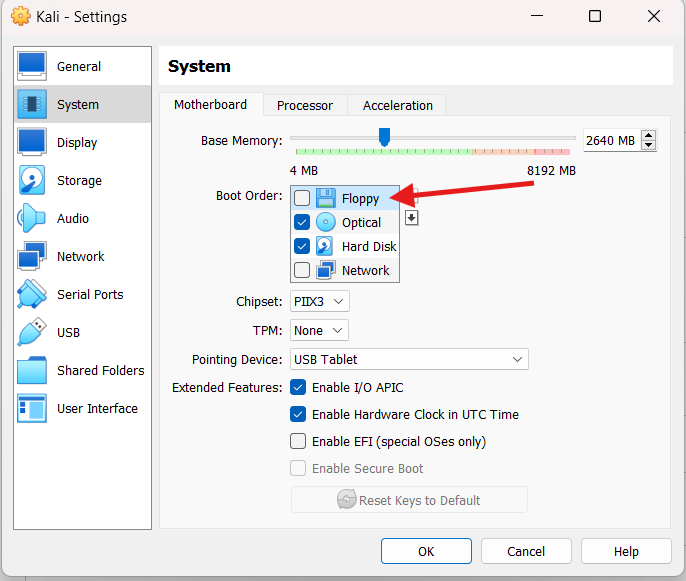
Task: Open the Serial Ports connector icon
Action: click(x=32, y=294)
